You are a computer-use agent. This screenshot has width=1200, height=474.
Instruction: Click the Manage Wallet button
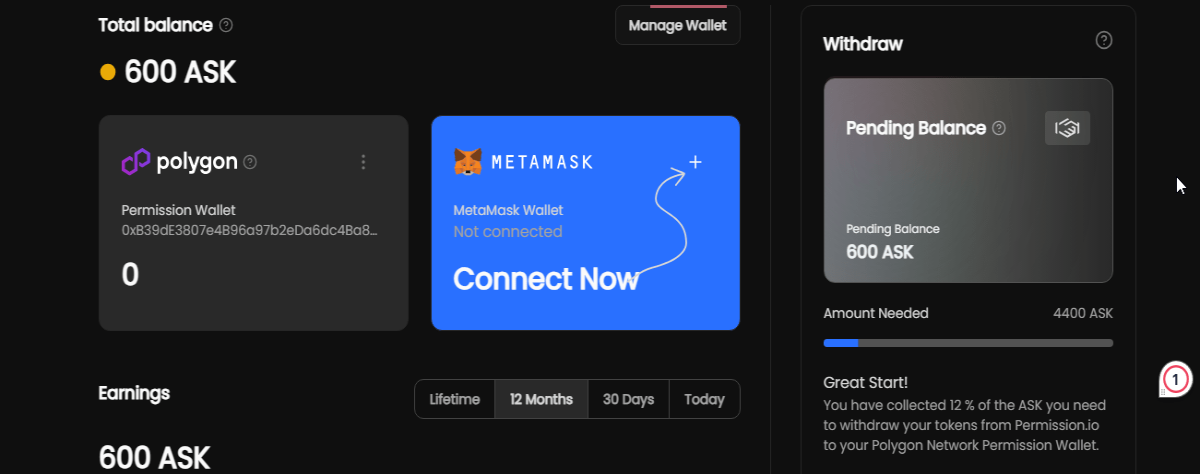pyautogui.click(x=678, y=25)
